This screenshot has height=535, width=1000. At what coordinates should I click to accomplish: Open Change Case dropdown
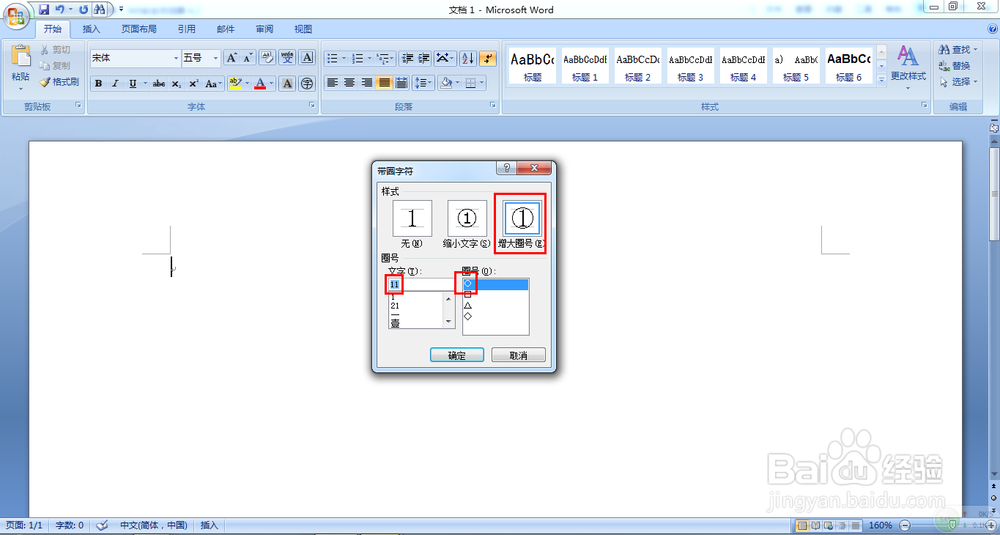click(214, 84)
